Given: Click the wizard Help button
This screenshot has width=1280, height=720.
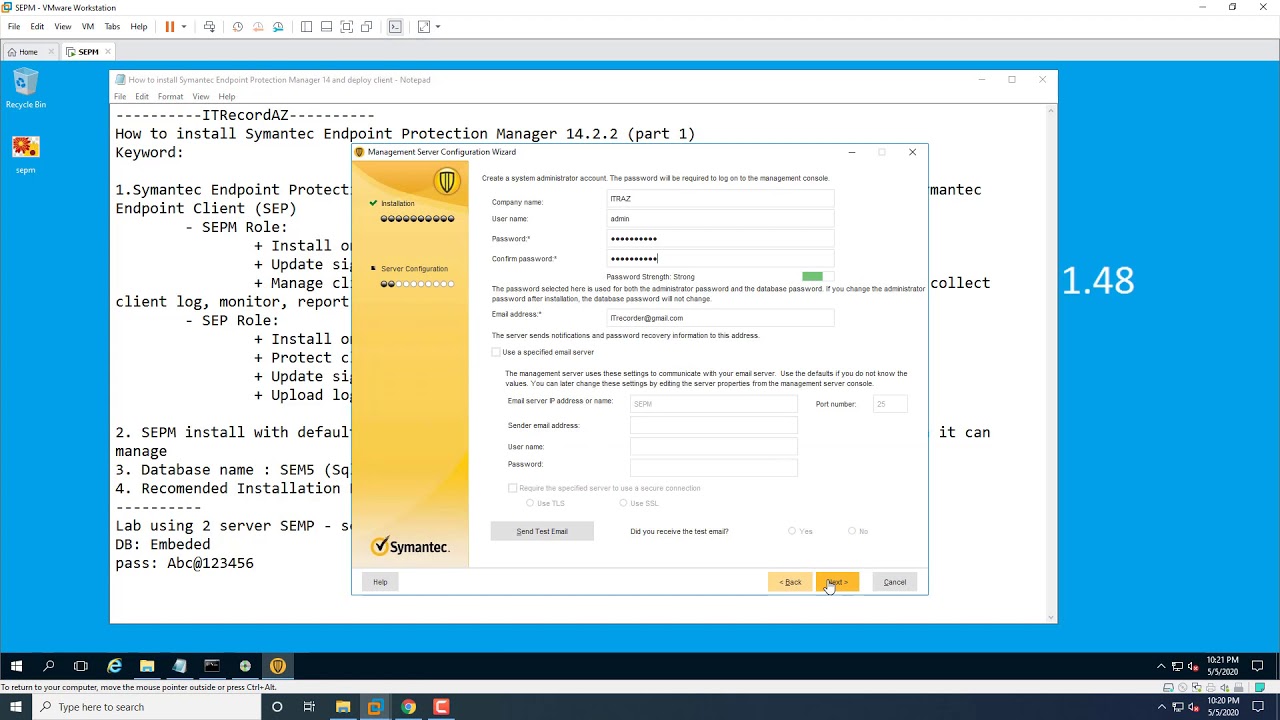Looking at the screenshot, I should (x=380, y=582).
